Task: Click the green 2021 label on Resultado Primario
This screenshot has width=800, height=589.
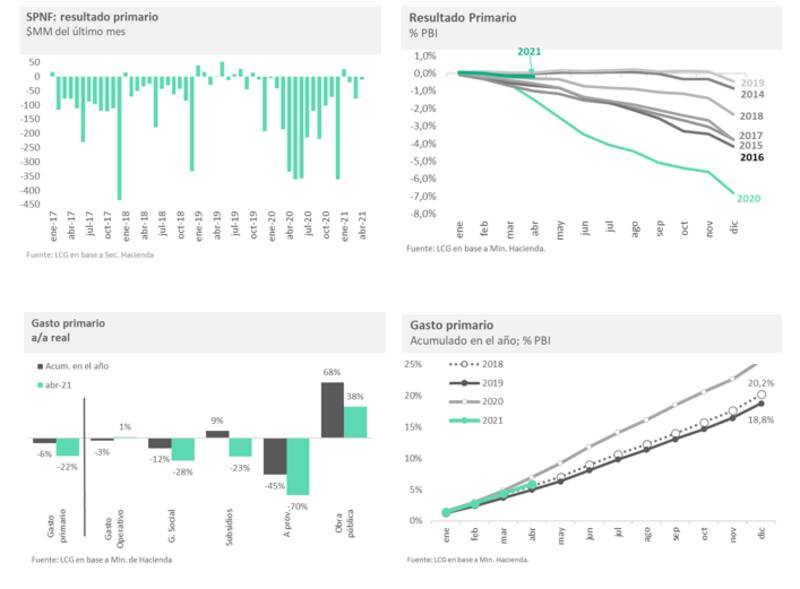Action: tap(529, 51)
